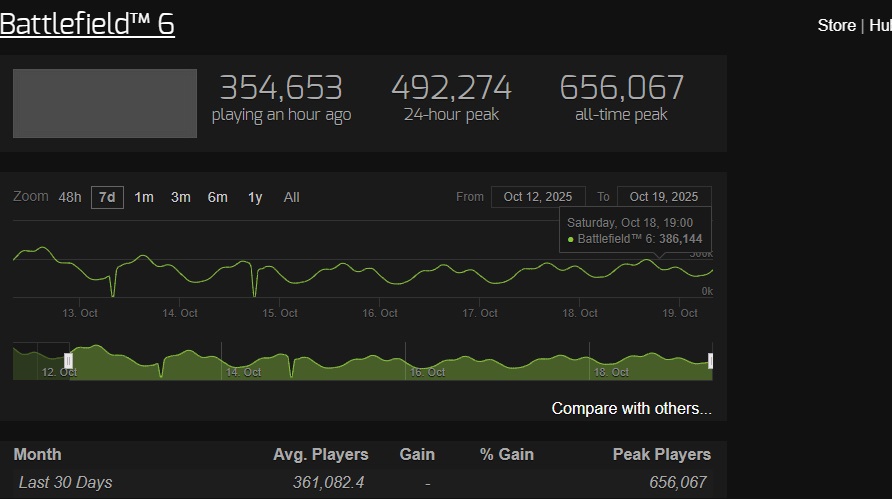This screenshot has width=892, height=499.
Task: Open the Store link
Action: (x=836, y=26)
